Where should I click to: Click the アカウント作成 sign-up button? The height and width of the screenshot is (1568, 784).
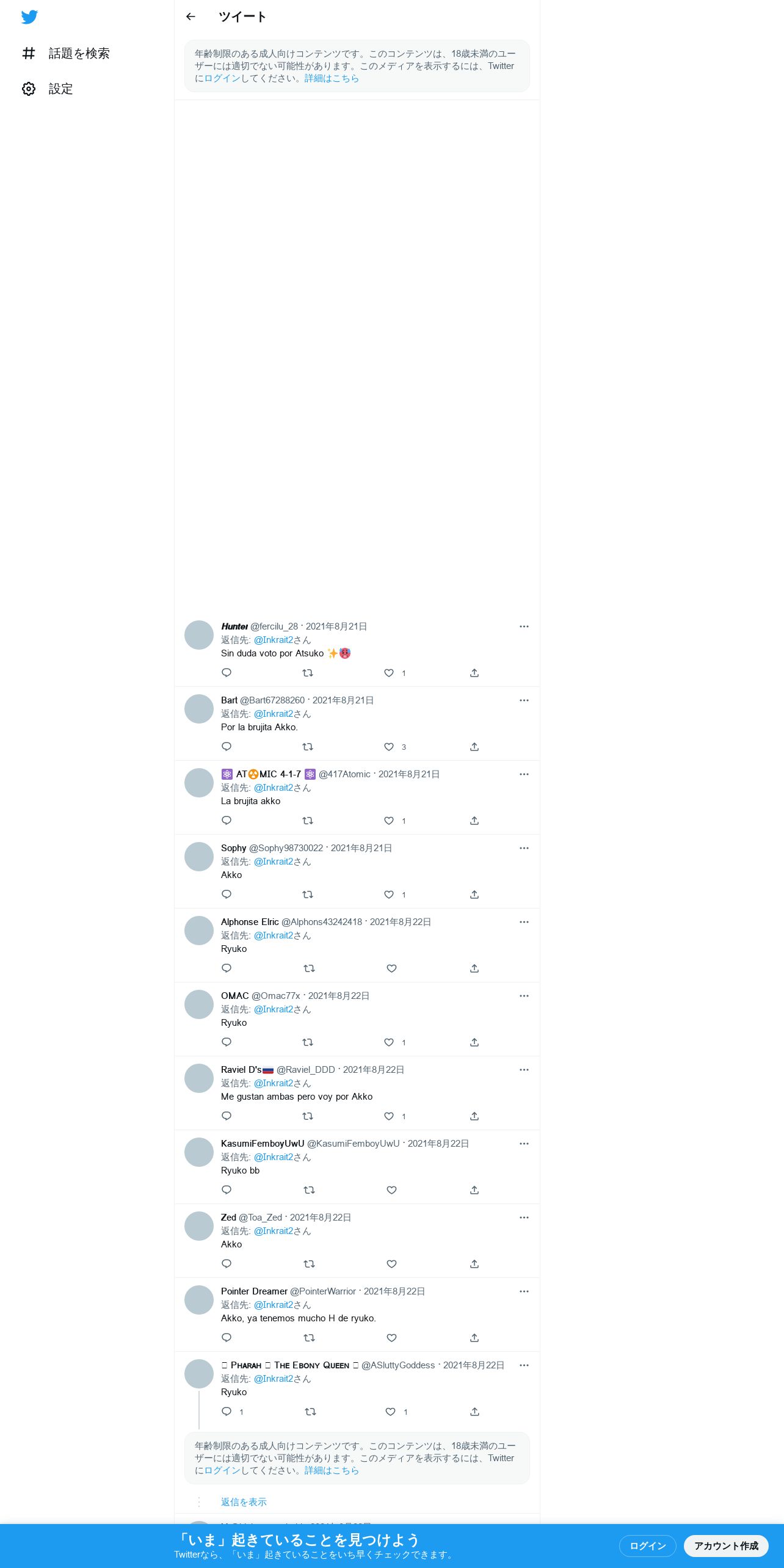[726, 1545]
